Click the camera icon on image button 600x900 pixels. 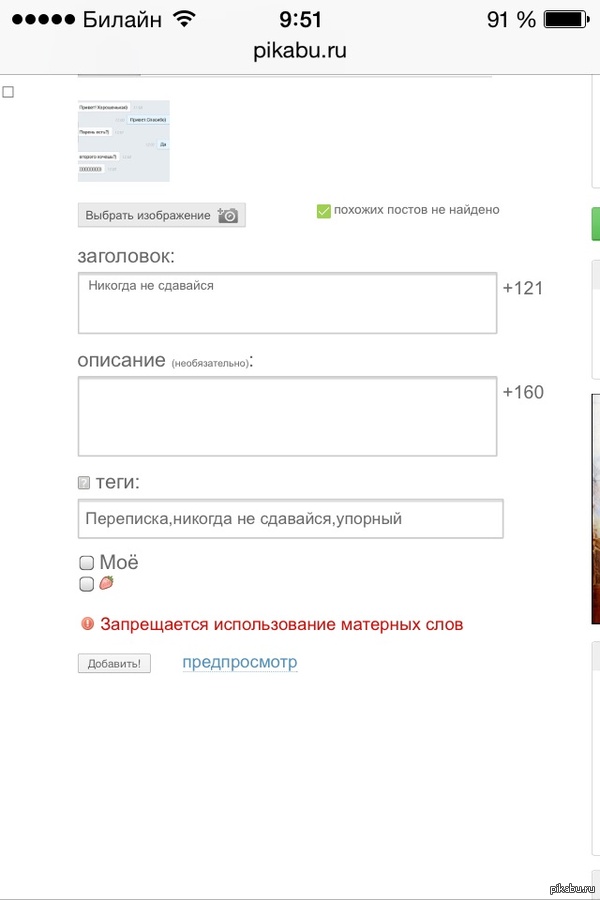point(228,215)
